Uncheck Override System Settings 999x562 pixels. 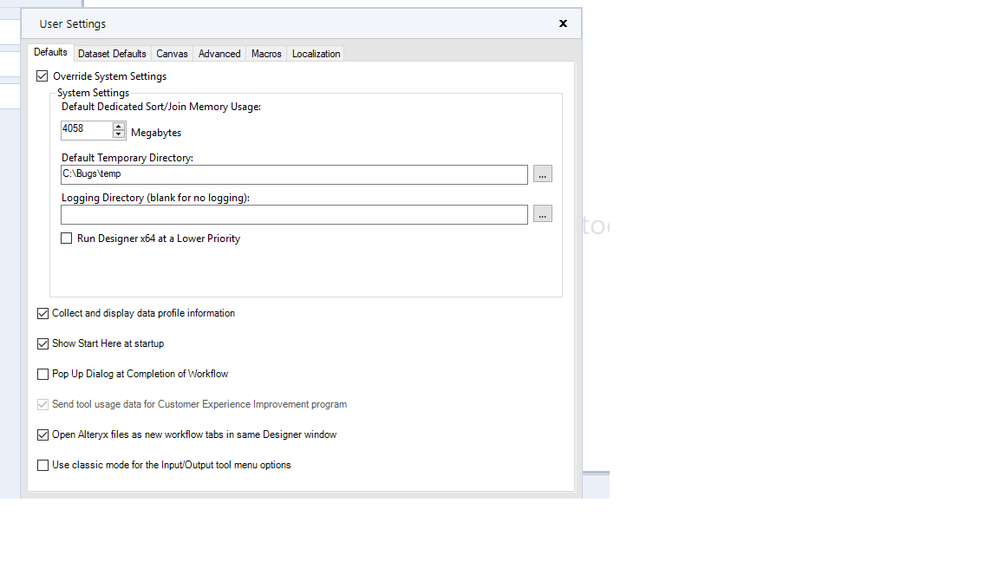[x=42, y=76]
